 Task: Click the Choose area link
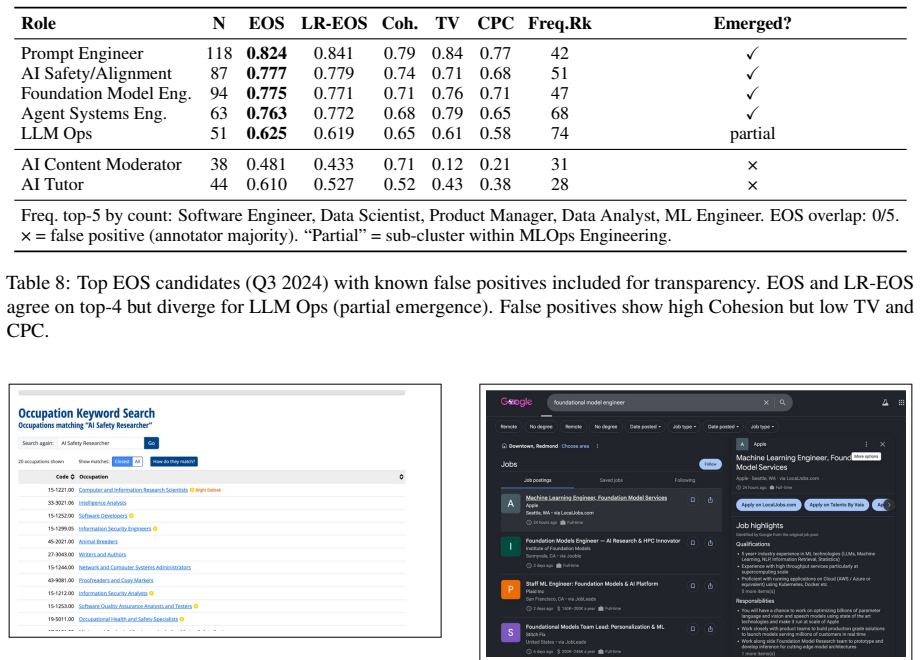[575, 446]
